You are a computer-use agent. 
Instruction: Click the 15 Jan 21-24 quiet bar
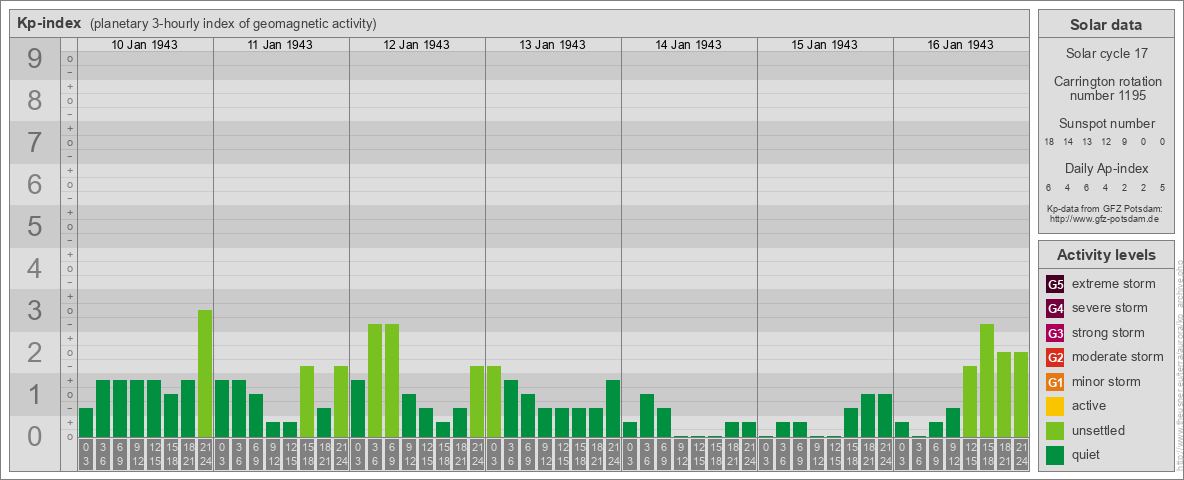(x=884, y=415)
